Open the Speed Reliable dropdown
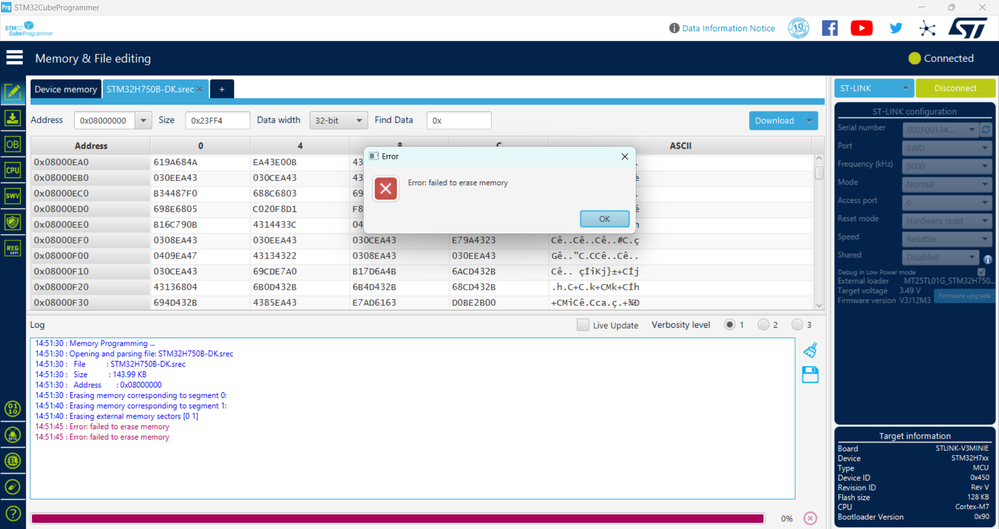Image resolution: width=999 pixels, height=529 pixels. click(947, 239)
